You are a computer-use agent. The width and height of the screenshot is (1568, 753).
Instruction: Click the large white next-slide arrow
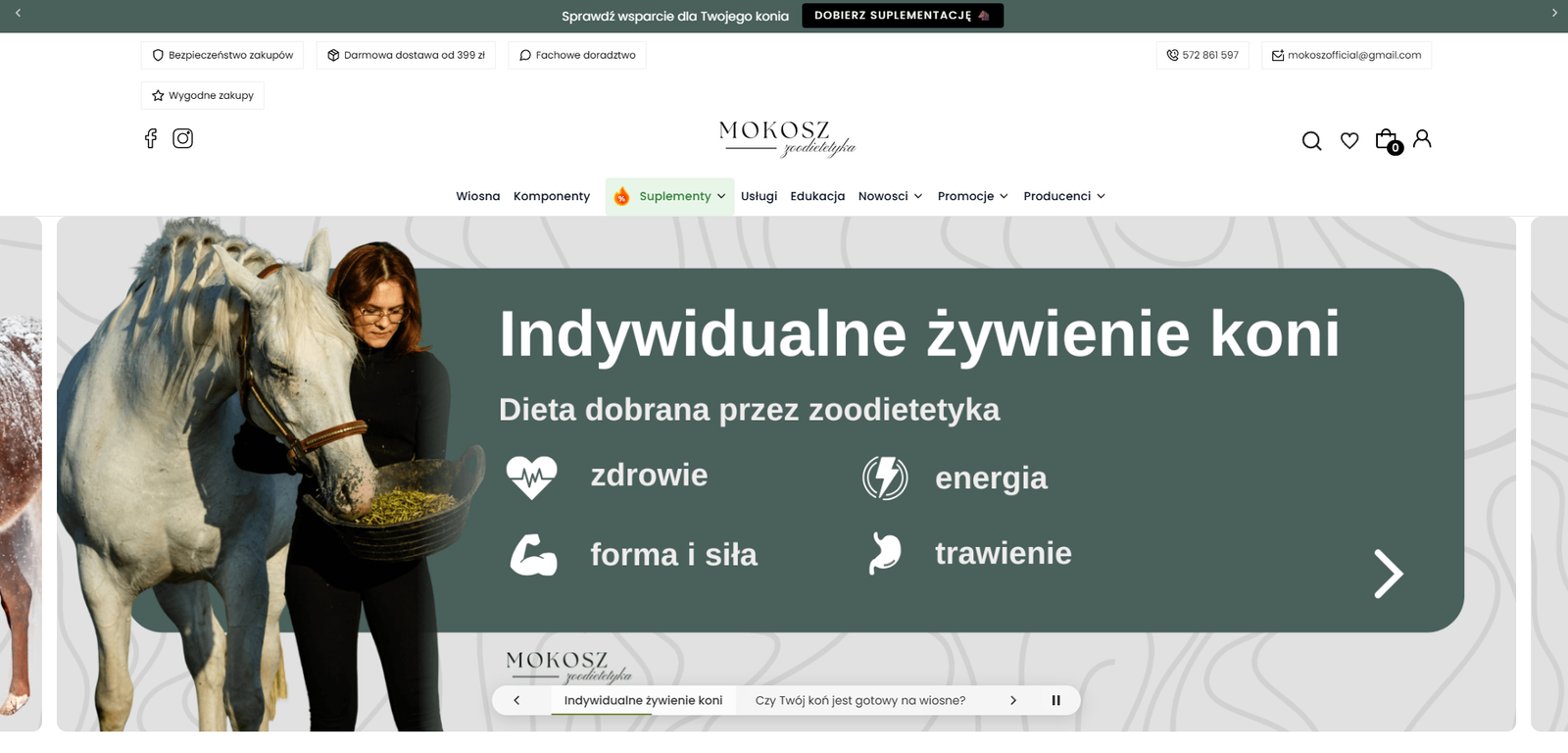pyautogui.click(x=1388, y=574)
